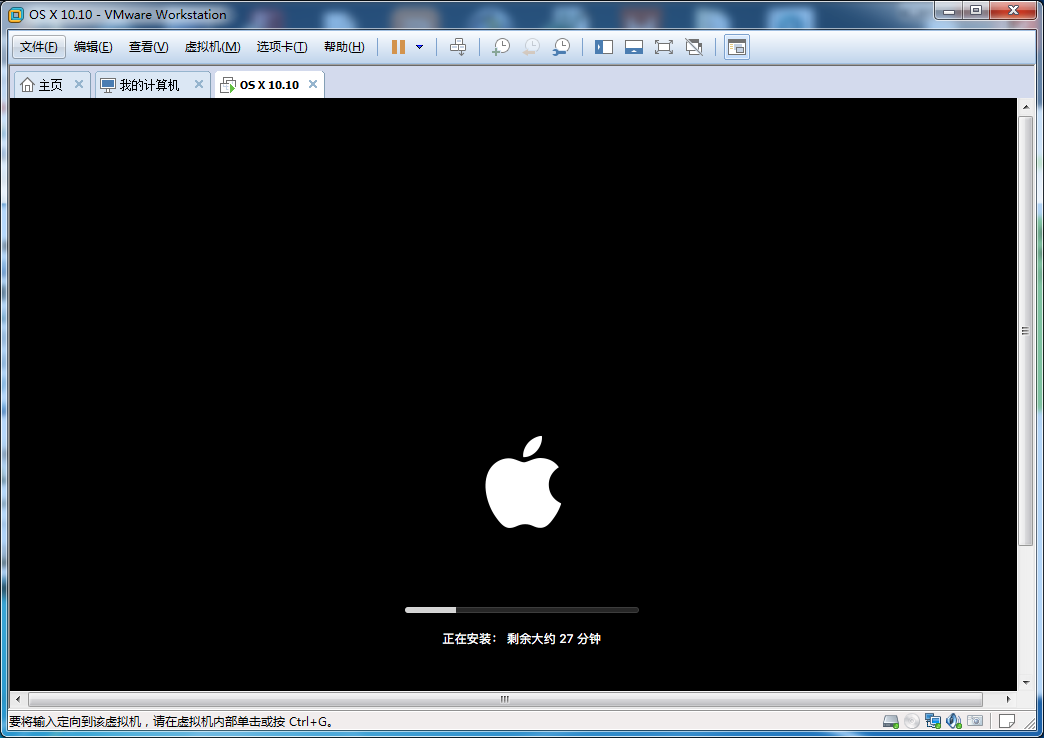Close the VMware Workstation window
The width and height of the screenshot is (1044, 738).
point(1014,11)
